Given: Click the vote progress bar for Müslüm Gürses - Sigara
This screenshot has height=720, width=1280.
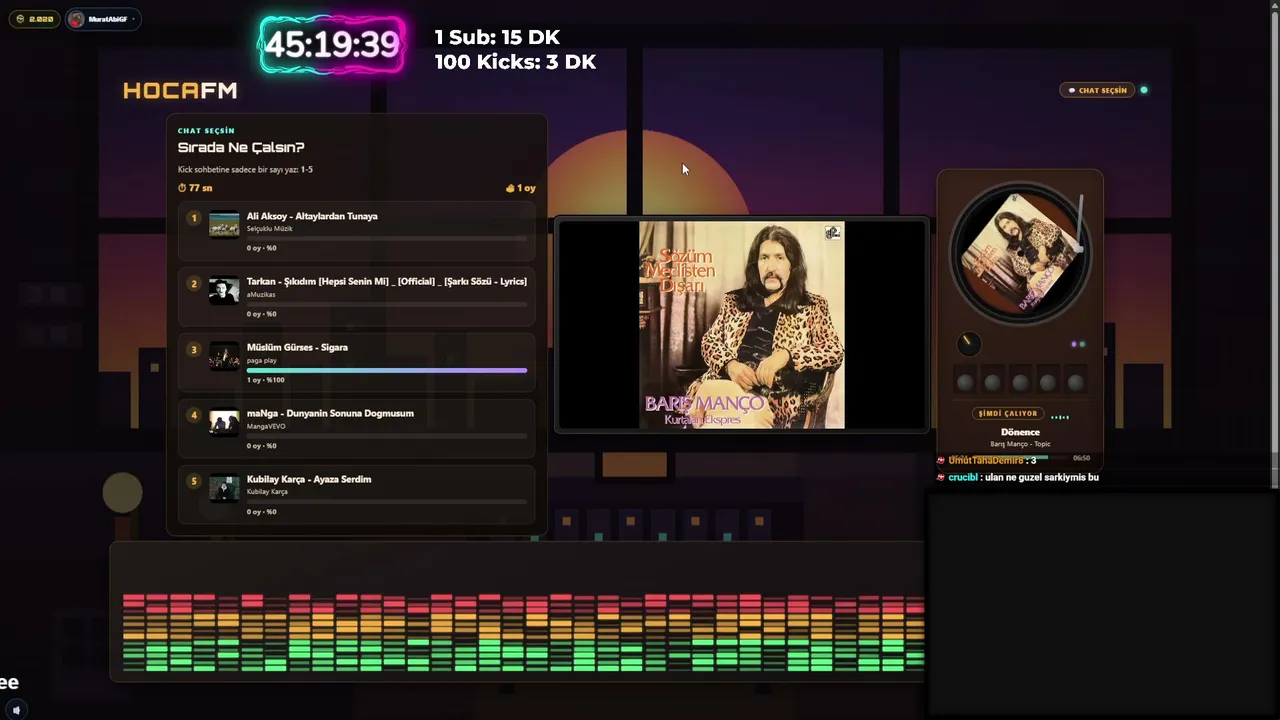Looking at the screenshot, I should [387, 370].
